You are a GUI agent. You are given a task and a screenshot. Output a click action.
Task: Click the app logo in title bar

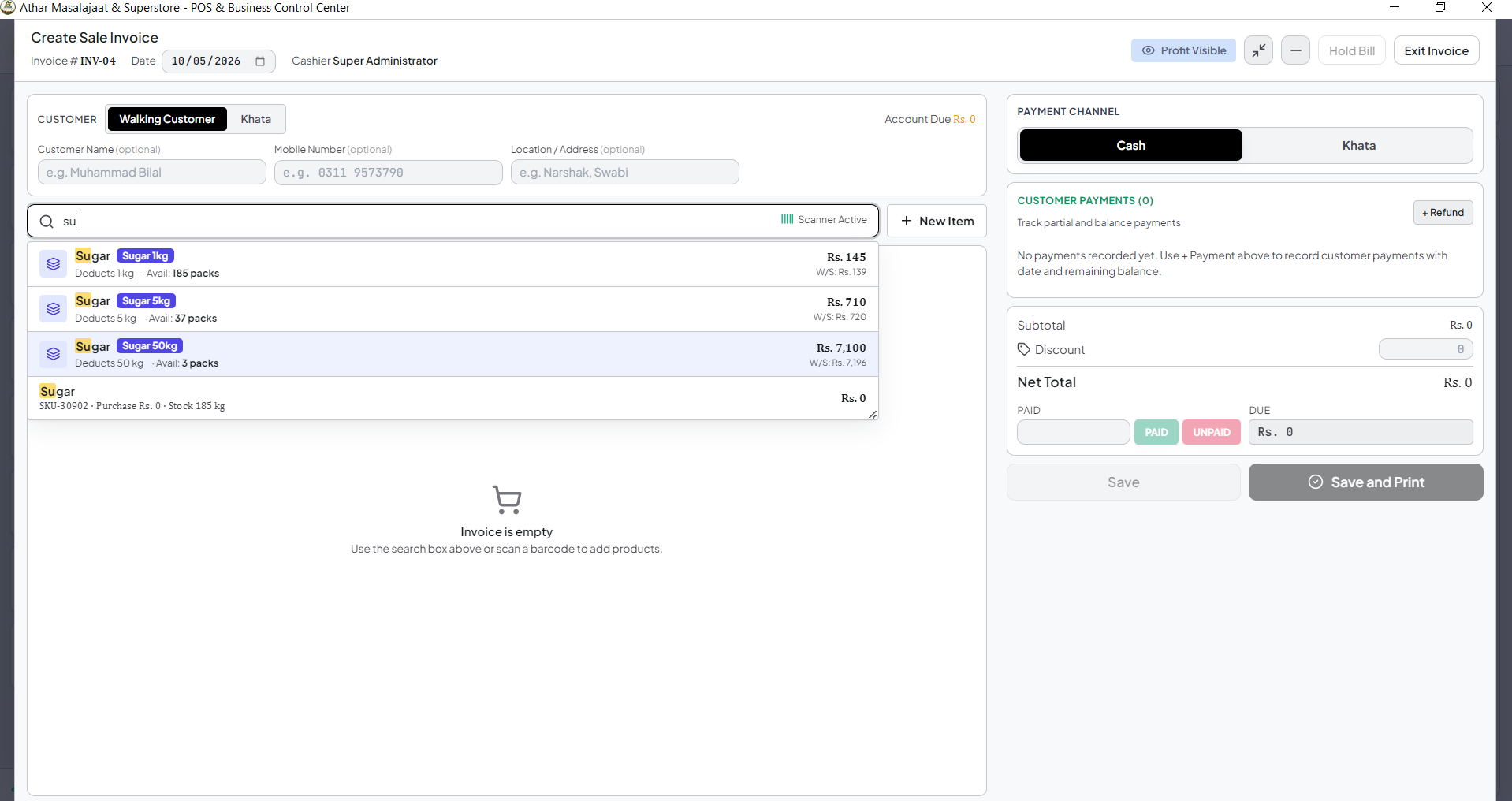[x=8, y=8]
